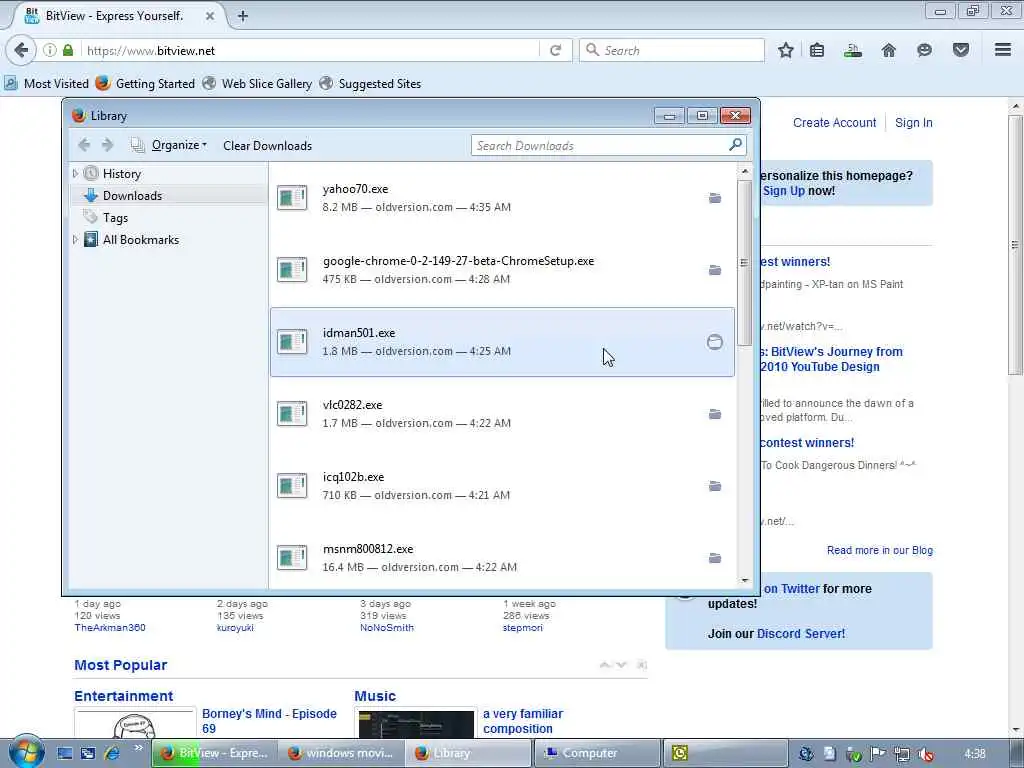Screen dimensions: 1024x768
Task: Click scroll up arrow in downloads list
Action: coord(745,171)
